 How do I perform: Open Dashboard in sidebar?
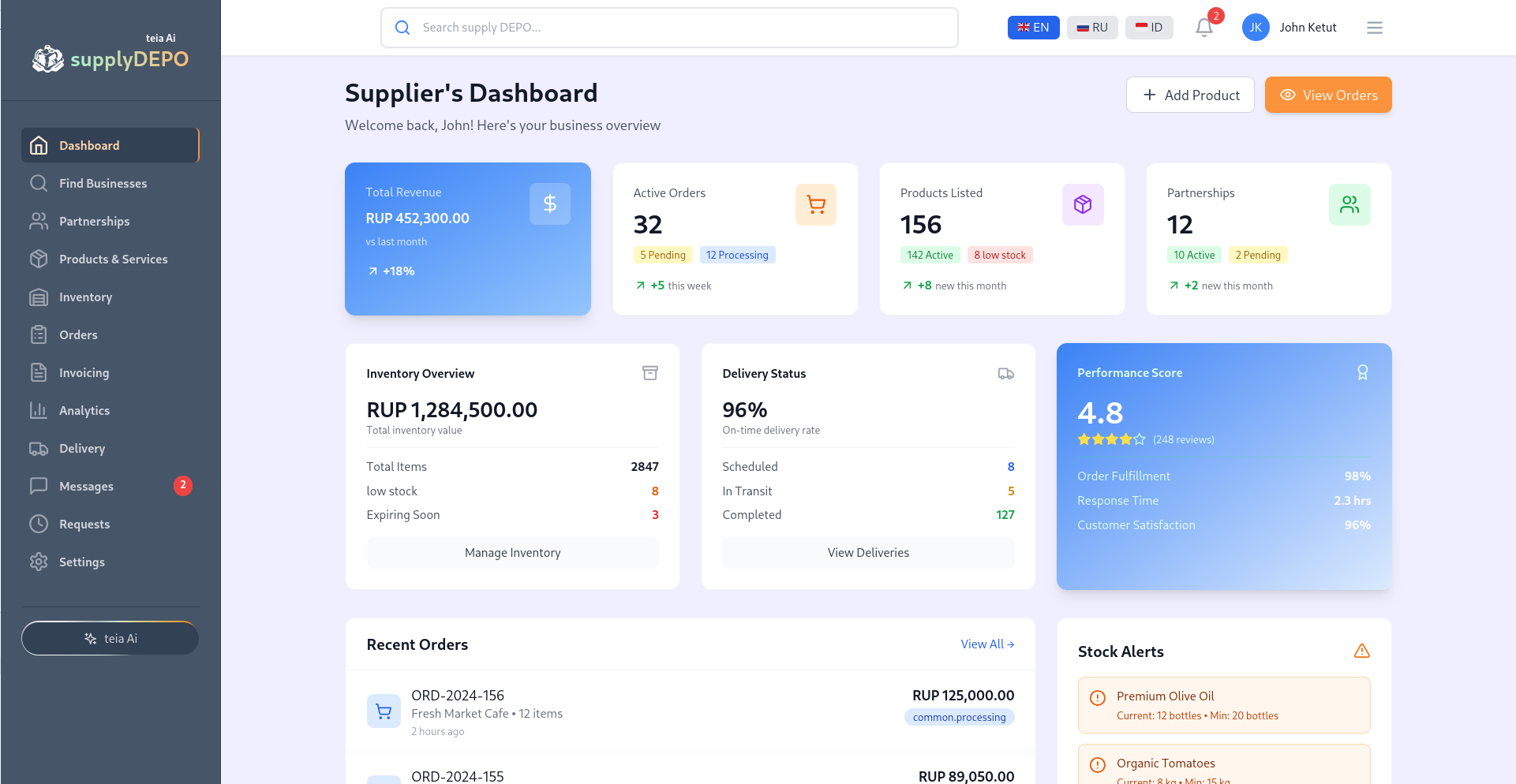coord(110,145)
